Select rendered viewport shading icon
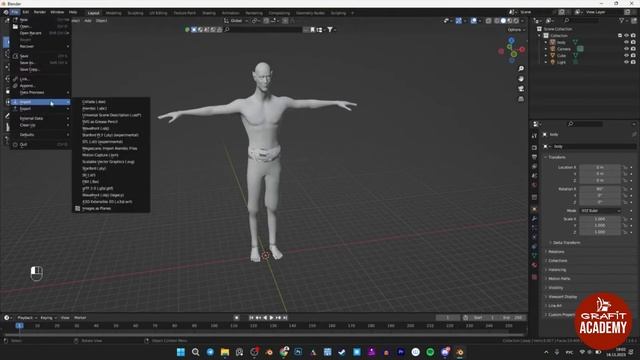This screenshot has width=640, height=360. click(516, 20)
